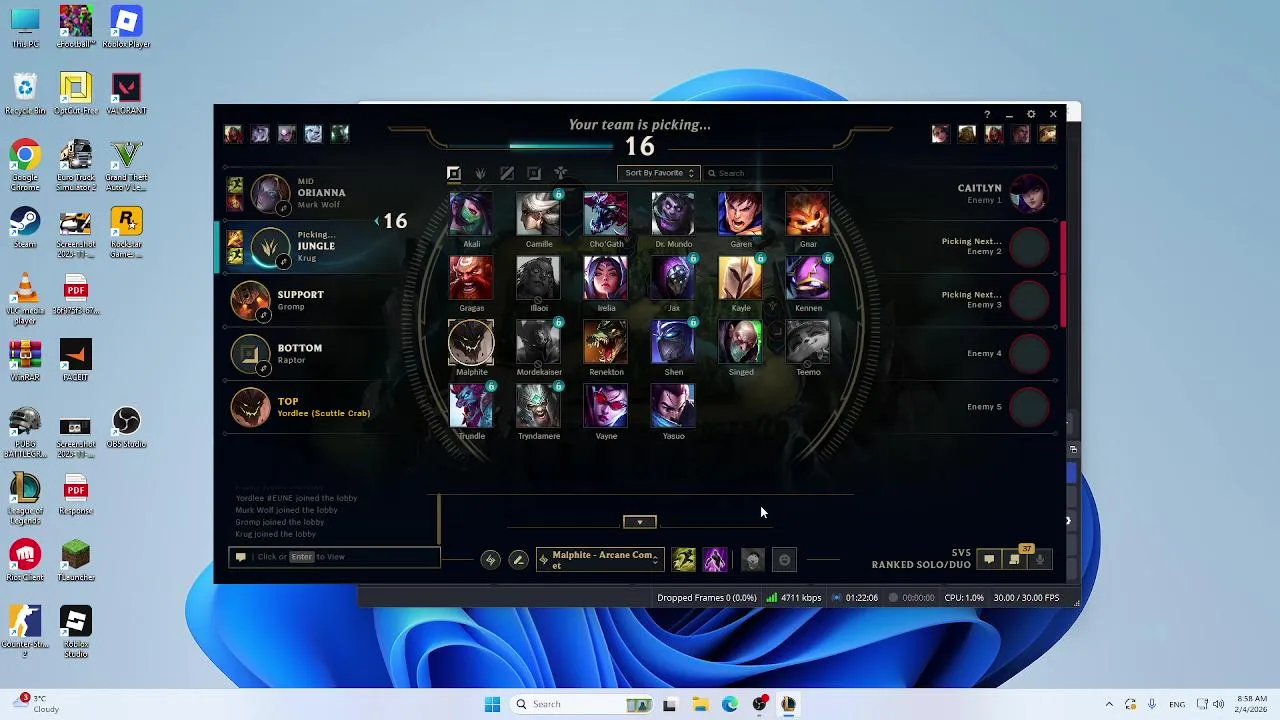Choose Yasuo in the champion grid
1280x720 pixels.
coord(673,406)
